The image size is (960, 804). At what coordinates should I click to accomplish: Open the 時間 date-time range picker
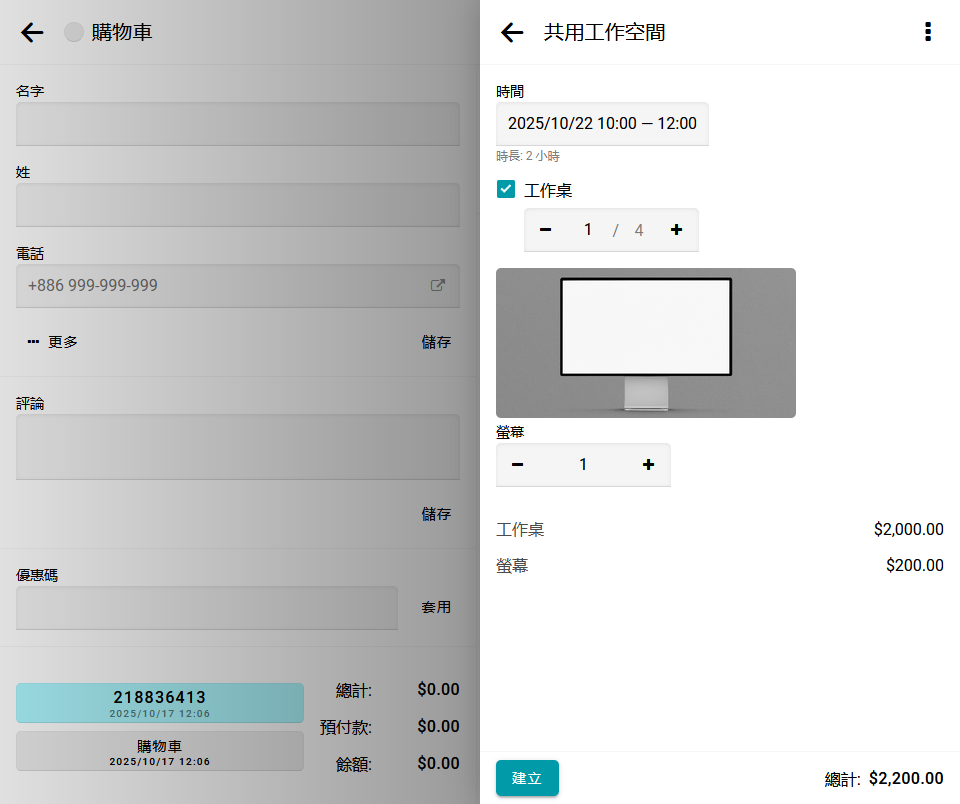coord(602,124)
